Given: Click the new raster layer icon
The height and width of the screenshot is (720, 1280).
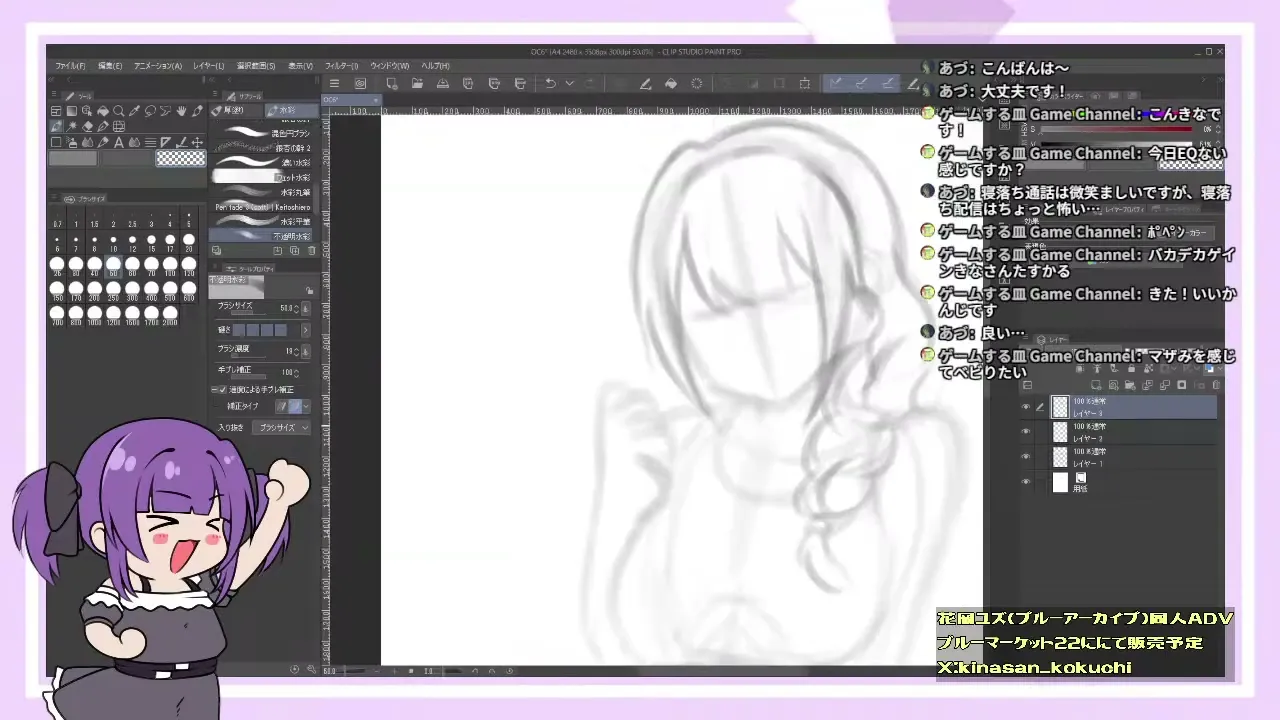Looking at the screenshot, I should tap(1095, 385).
